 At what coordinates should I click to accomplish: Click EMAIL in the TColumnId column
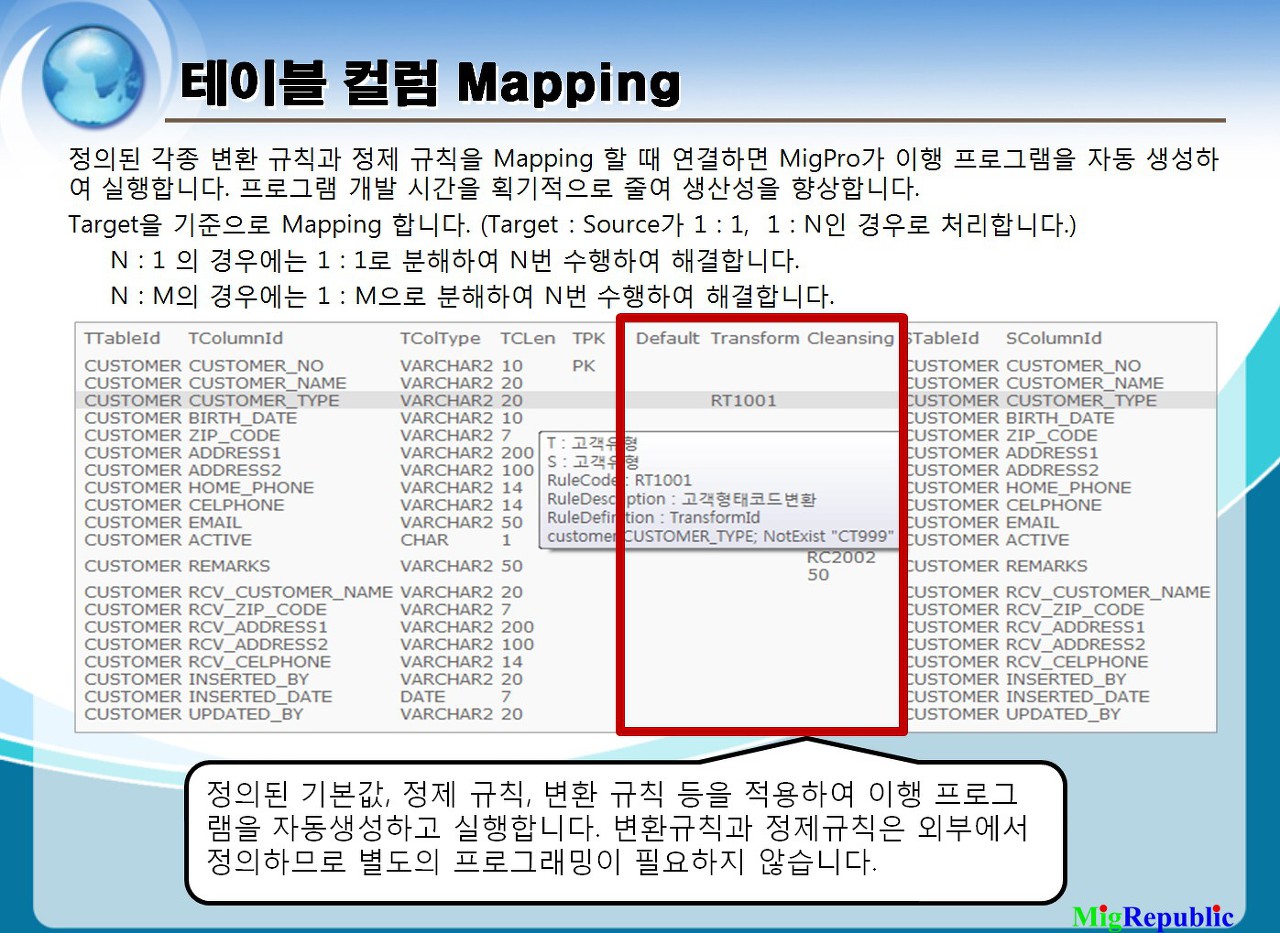click(x=215, y=522)
